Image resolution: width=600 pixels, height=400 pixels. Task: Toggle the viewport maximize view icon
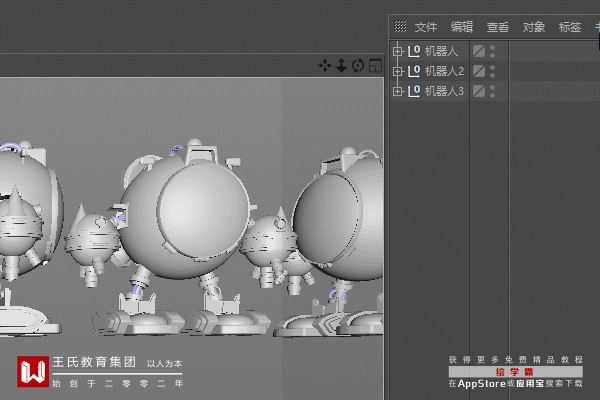[x=375, y=66]
